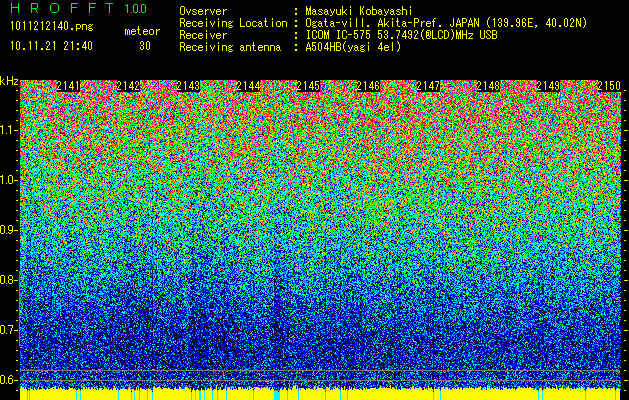This screenshot has width=629, height=400.
Task: Click the 2148 time marker
Action: click(488, 86)
